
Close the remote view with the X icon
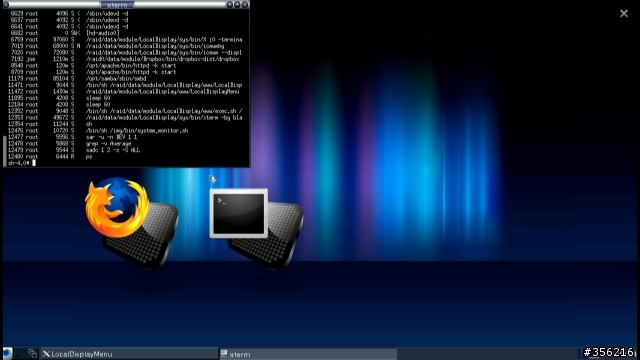click(624, 13)
